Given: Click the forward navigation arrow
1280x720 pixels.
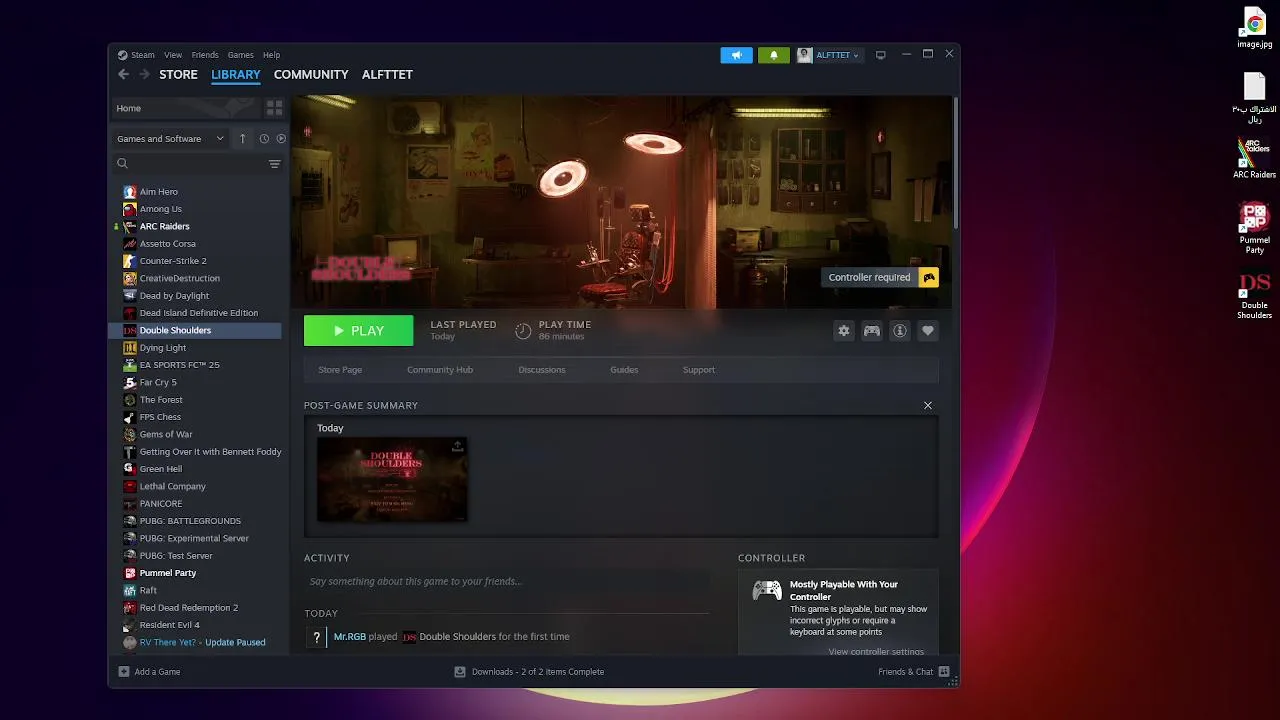Looking at the screenshot, I should (145, 74).
